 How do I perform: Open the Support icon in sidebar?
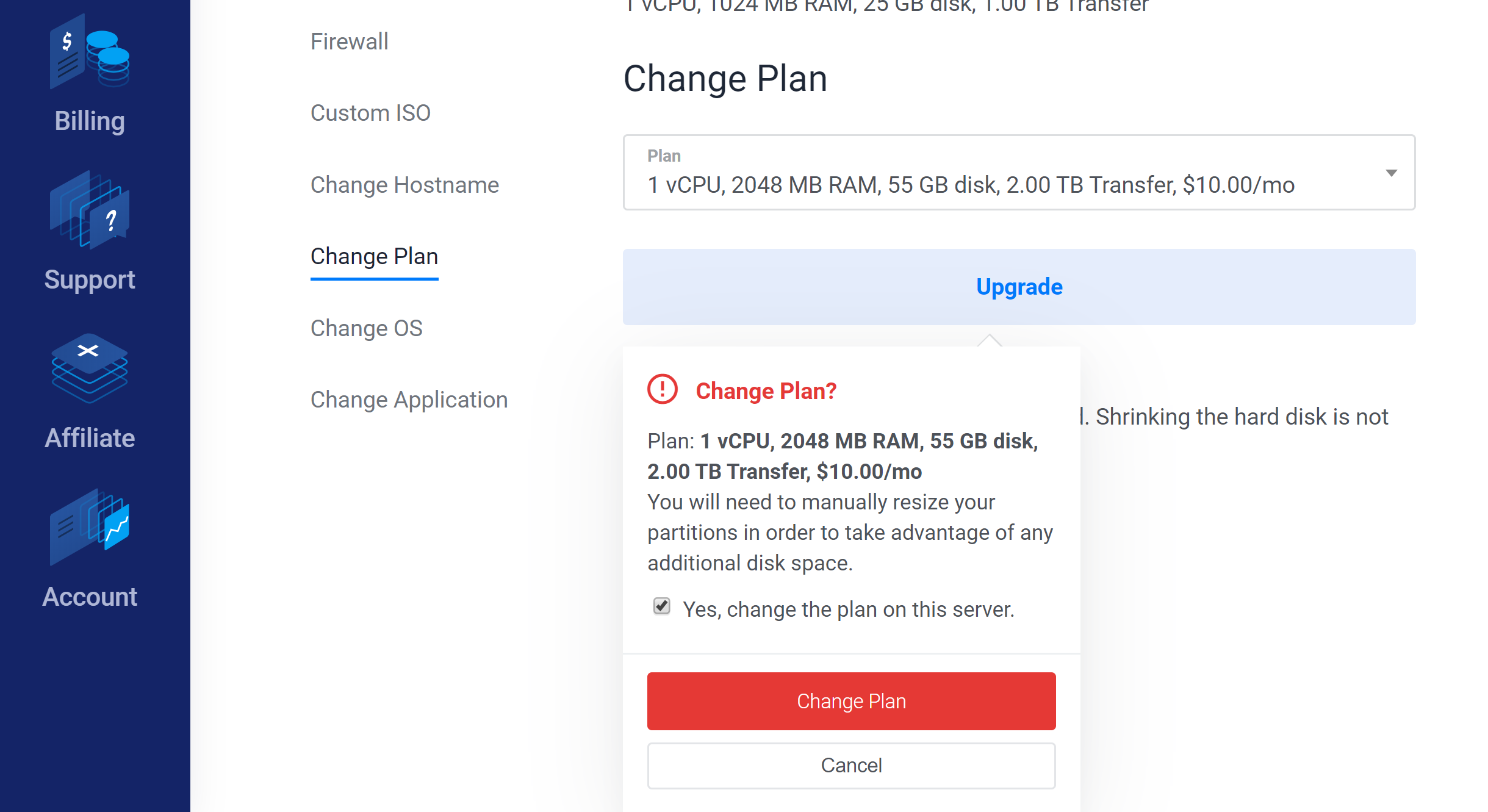click(x=90, y=210)
